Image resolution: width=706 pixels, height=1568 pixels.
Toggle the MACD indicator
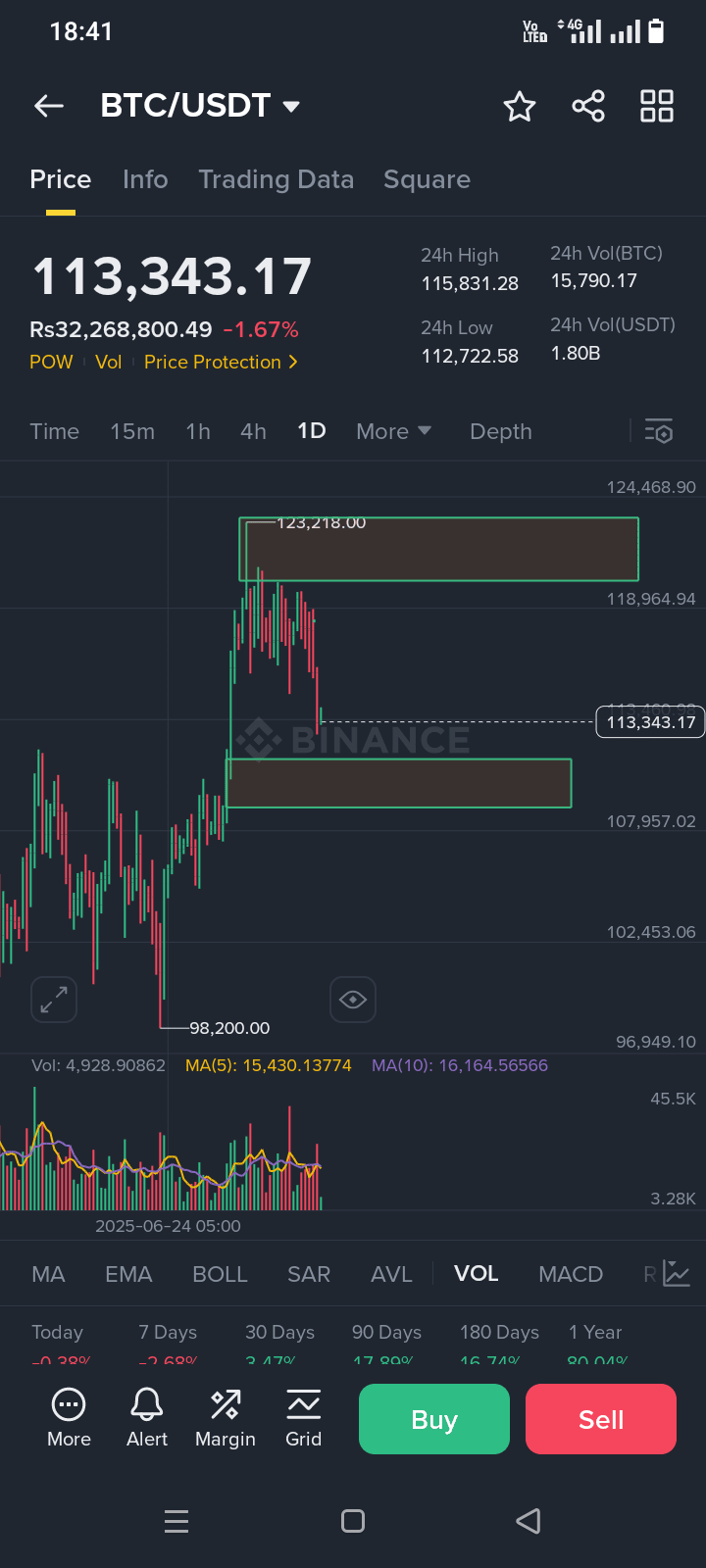point(571,1274)
